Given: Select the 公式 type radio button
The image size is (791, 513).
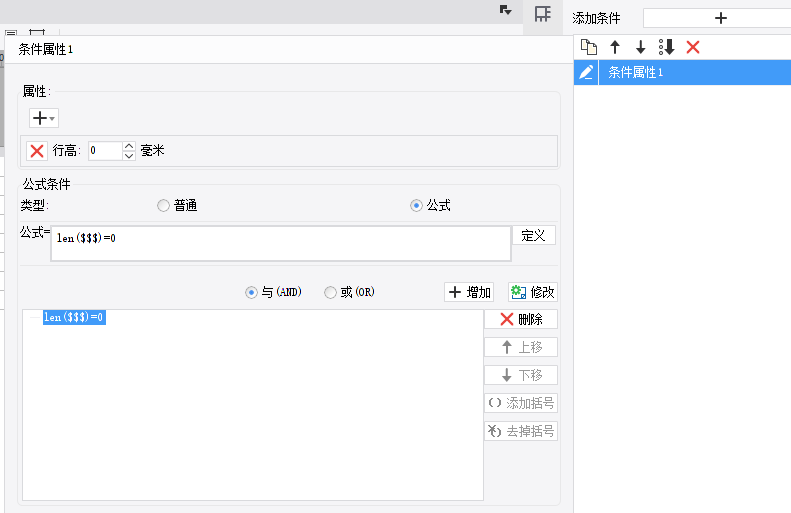Looking at the screenshot, I should point(416,206).
